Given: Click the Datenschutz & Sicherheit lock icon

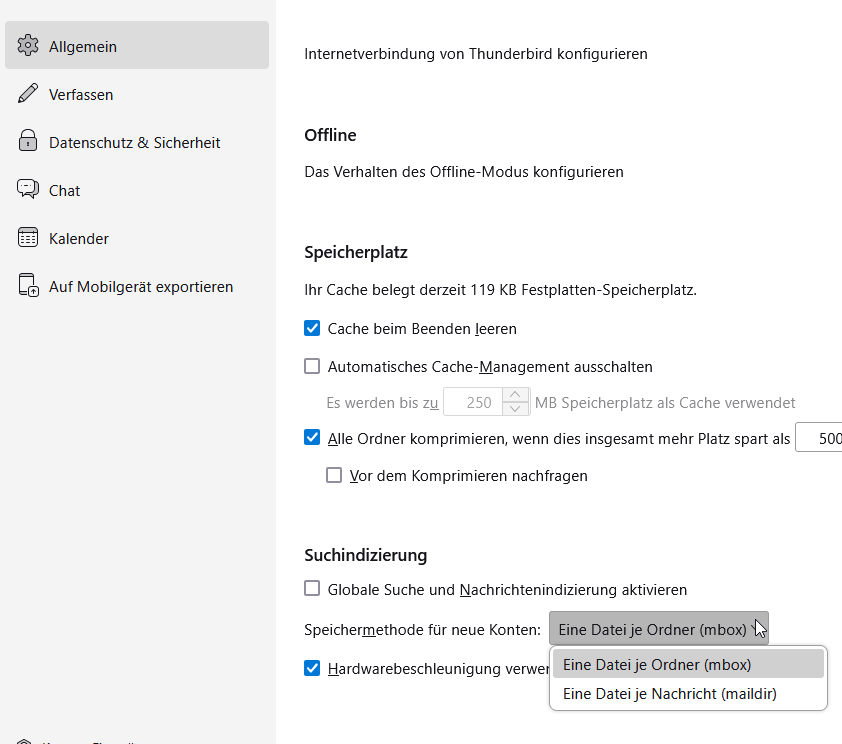Looking at the screenshot, I should pyautogui.click(x=28, y=142).
